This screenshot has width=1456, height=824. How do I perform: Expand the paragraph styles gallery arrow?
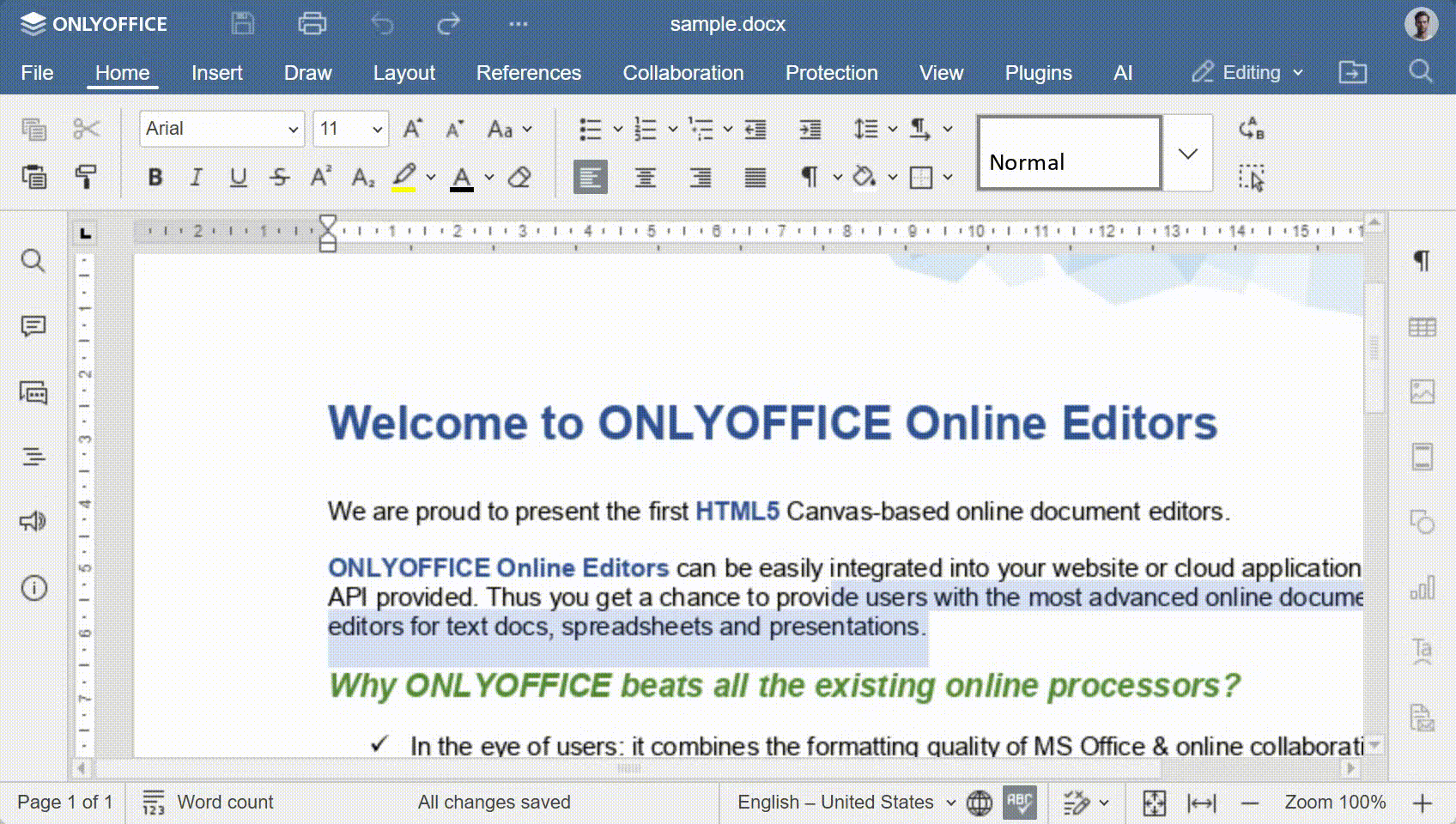1188,154
